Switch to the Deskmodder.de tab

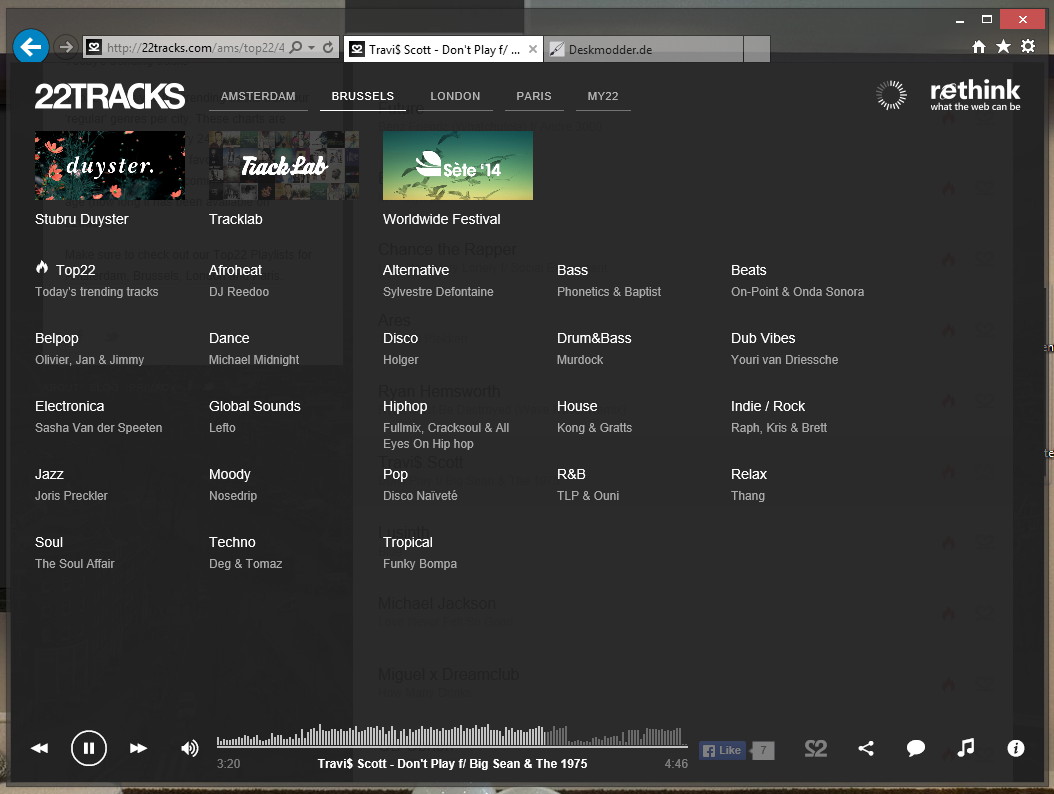pyautogui.click(x=643, y=49)
